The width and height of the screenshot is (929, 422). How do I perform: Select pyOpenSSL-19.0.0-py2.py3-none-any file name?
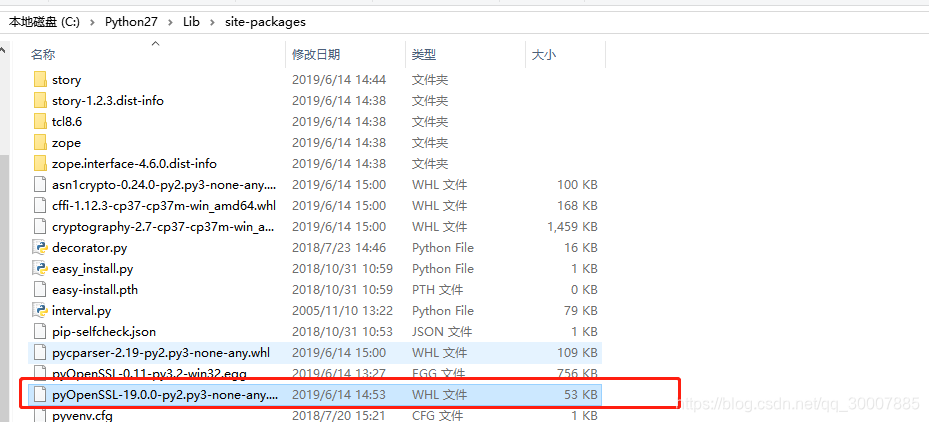pyautogui.click(x=165, y=395)
